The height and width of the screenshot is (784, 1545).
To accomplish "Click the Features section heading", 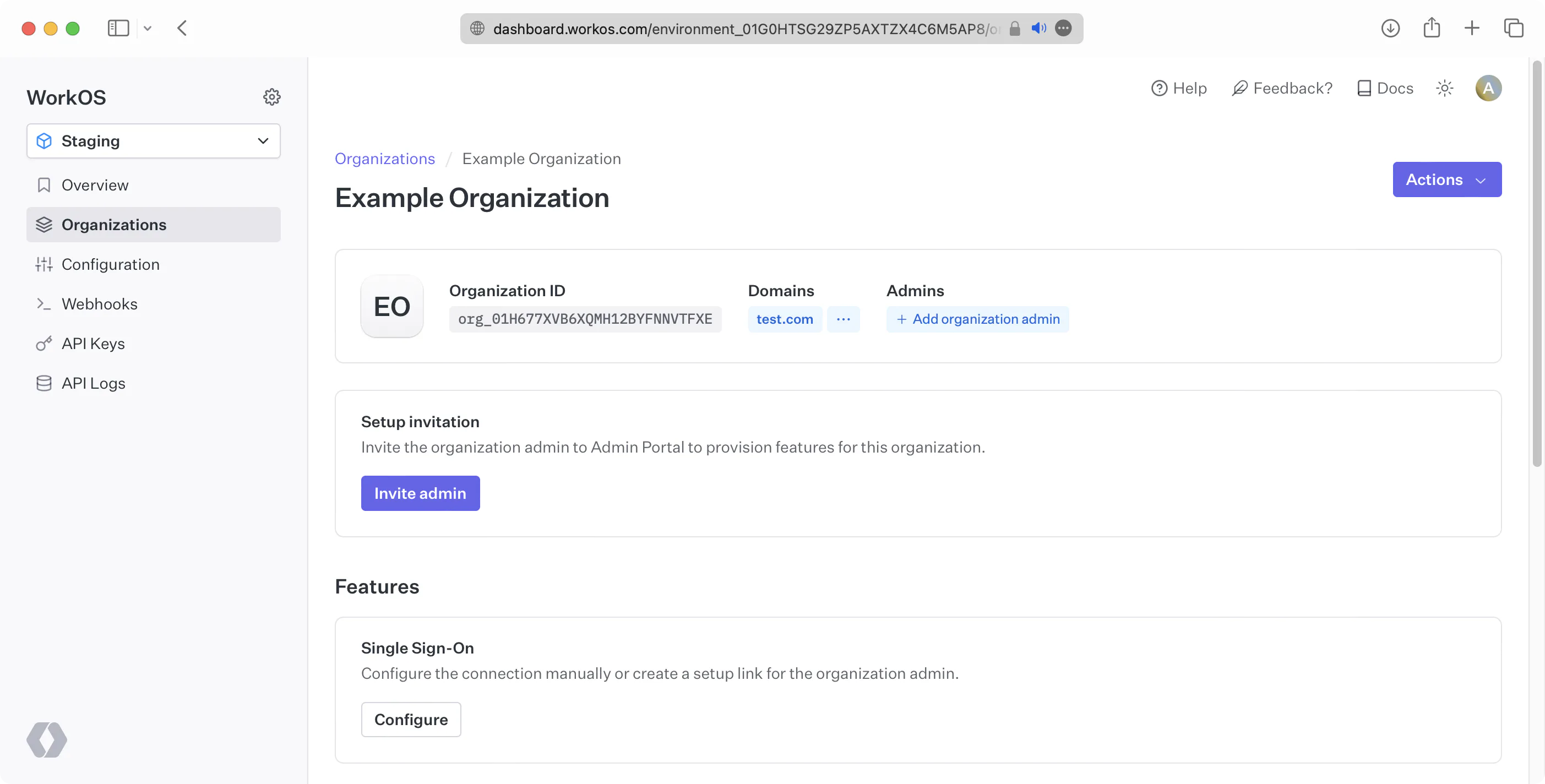I will [x=377, y=586].
